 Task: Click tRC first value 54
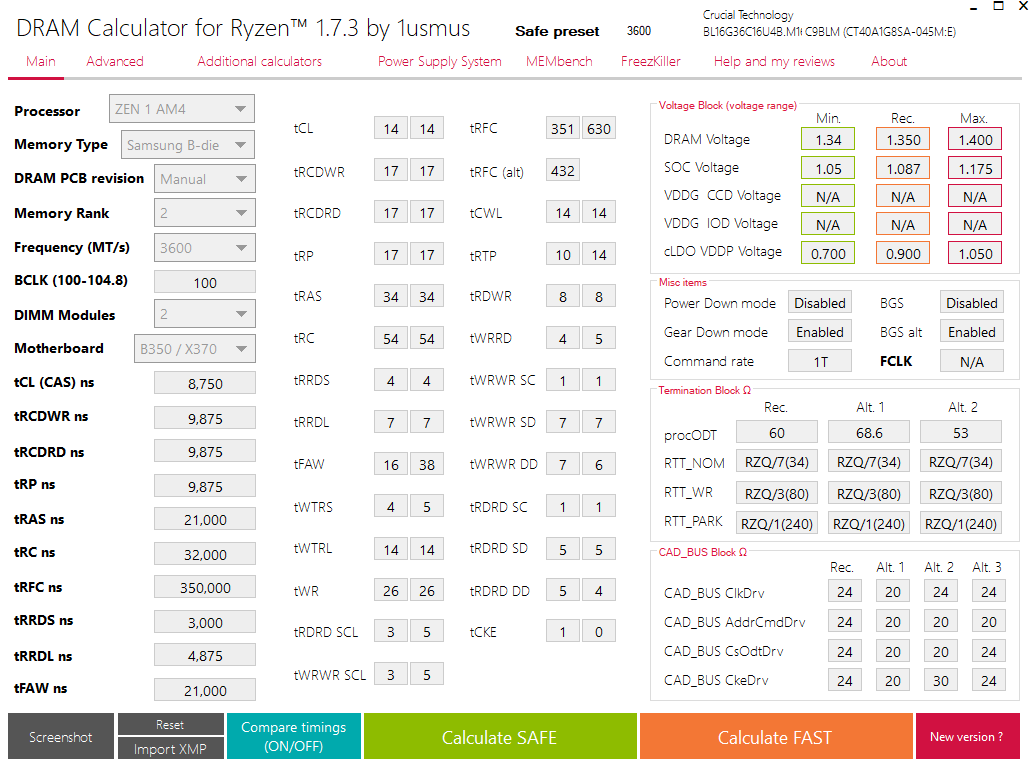click(391, 339)
